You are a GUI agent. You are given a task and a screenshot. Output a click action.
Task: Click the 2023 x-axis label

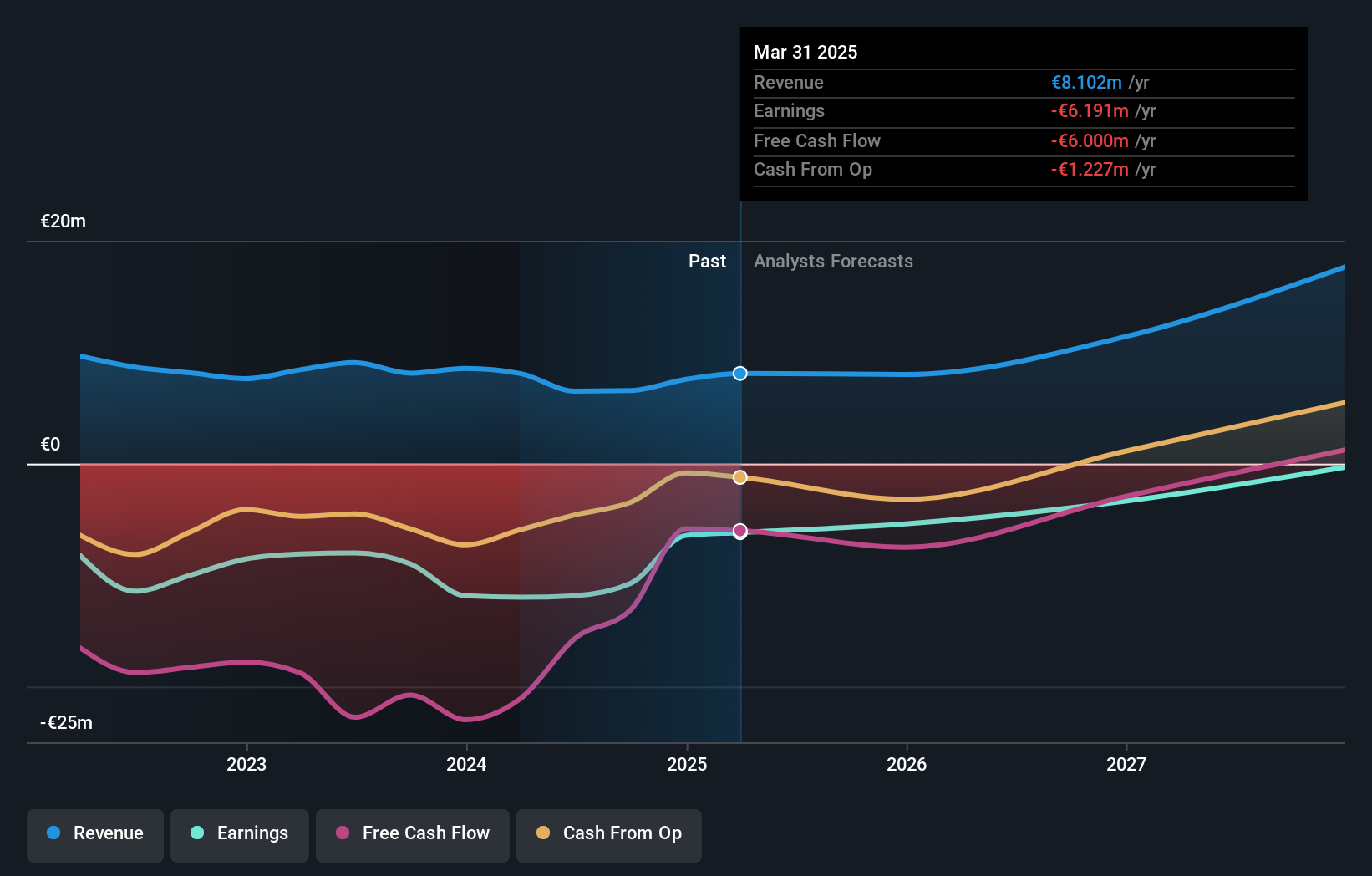tap(246, 764)
